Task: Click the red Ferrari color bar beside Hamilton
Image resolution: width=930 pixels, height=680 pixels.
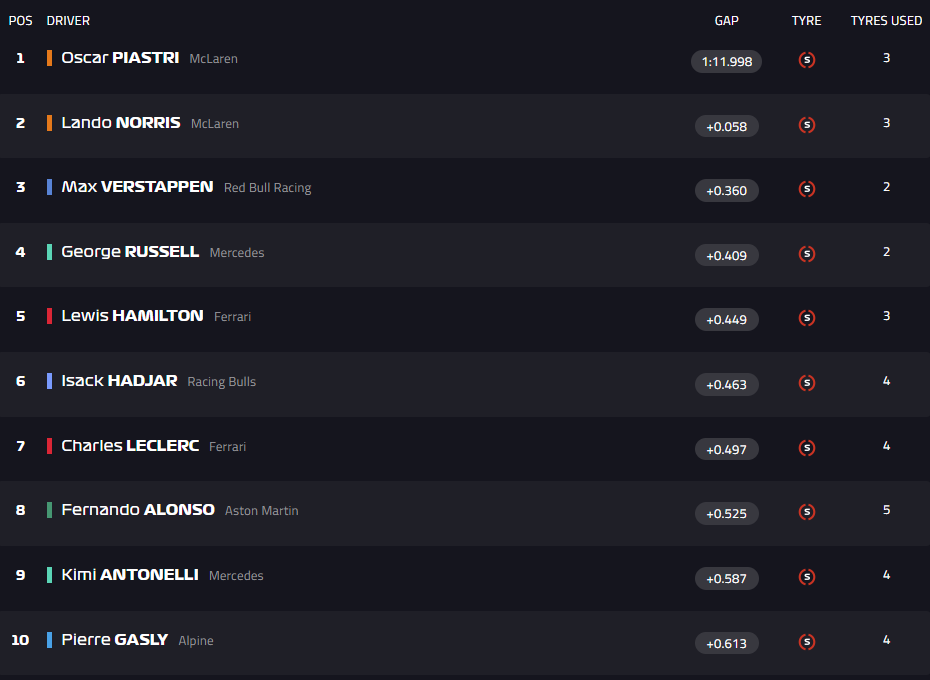Action: click(49, 316)
